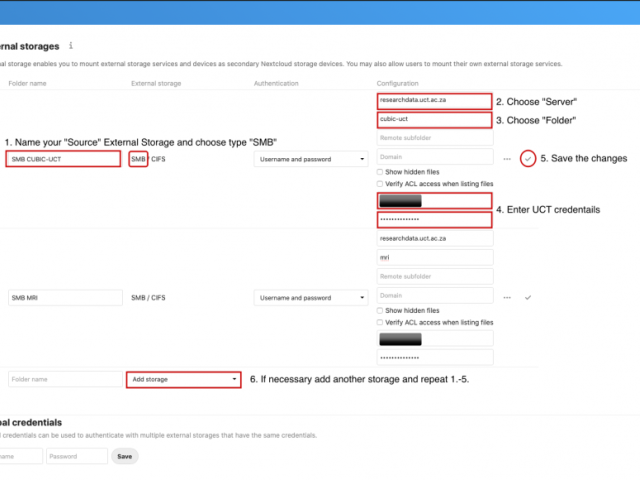Image resolution: width=640 pixels, height=480 pixels.
Task: Focus the Domain field for SMB MRI
Action: click(435, 296)
